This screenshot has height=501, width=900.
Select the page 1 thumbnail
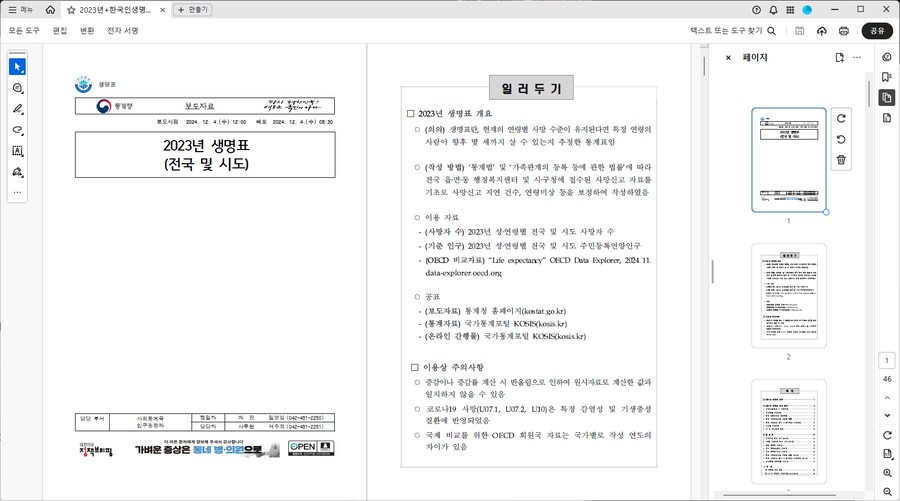click(x=789, y=160)
